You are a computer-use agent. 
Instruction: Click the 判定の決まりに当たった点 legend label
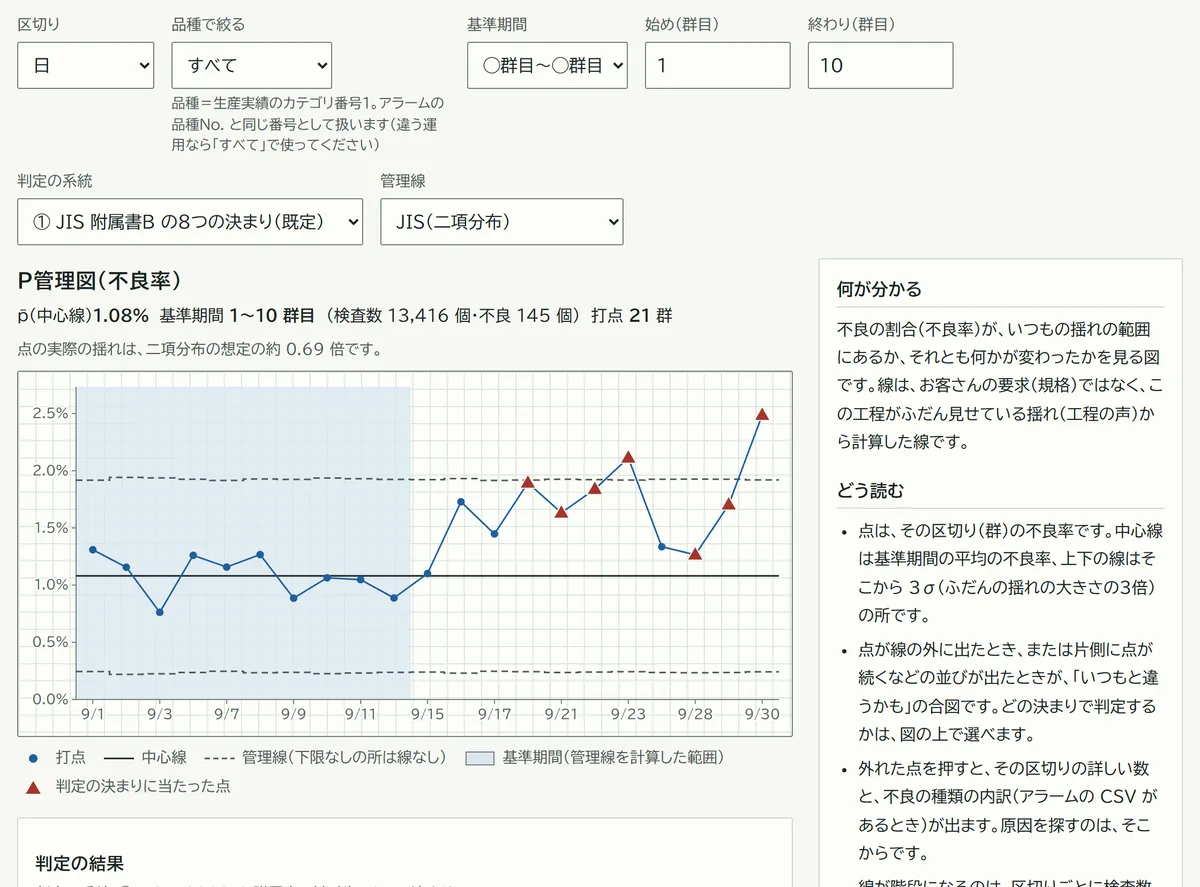[x=143, y=786]
